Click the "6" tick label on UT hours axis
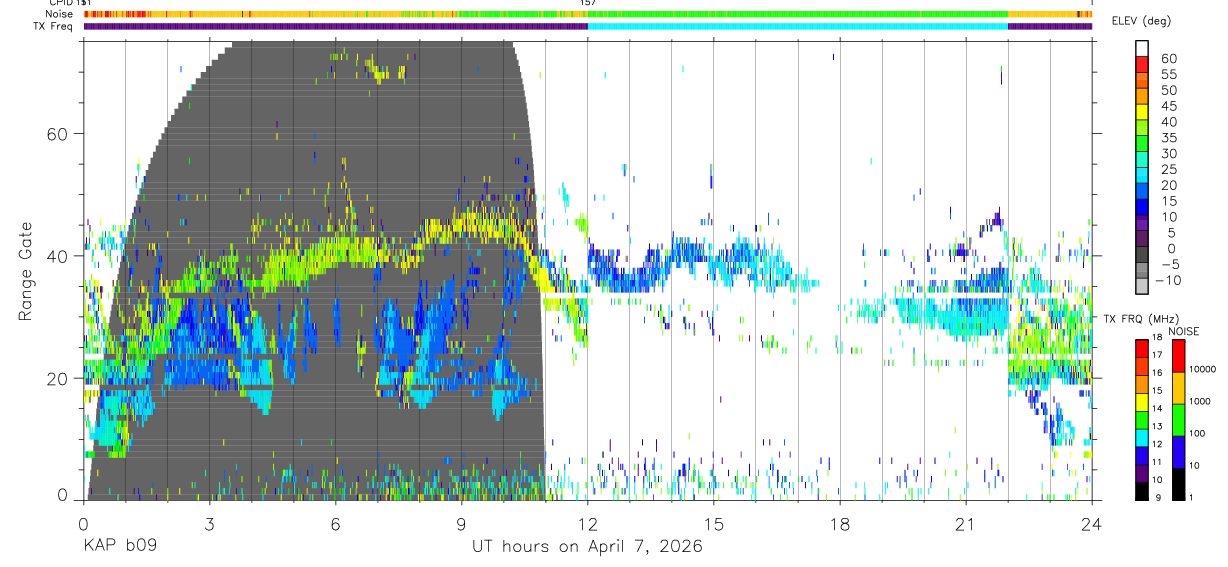Viewport: 1228px width, 567px height. click(x=335, y=523)
